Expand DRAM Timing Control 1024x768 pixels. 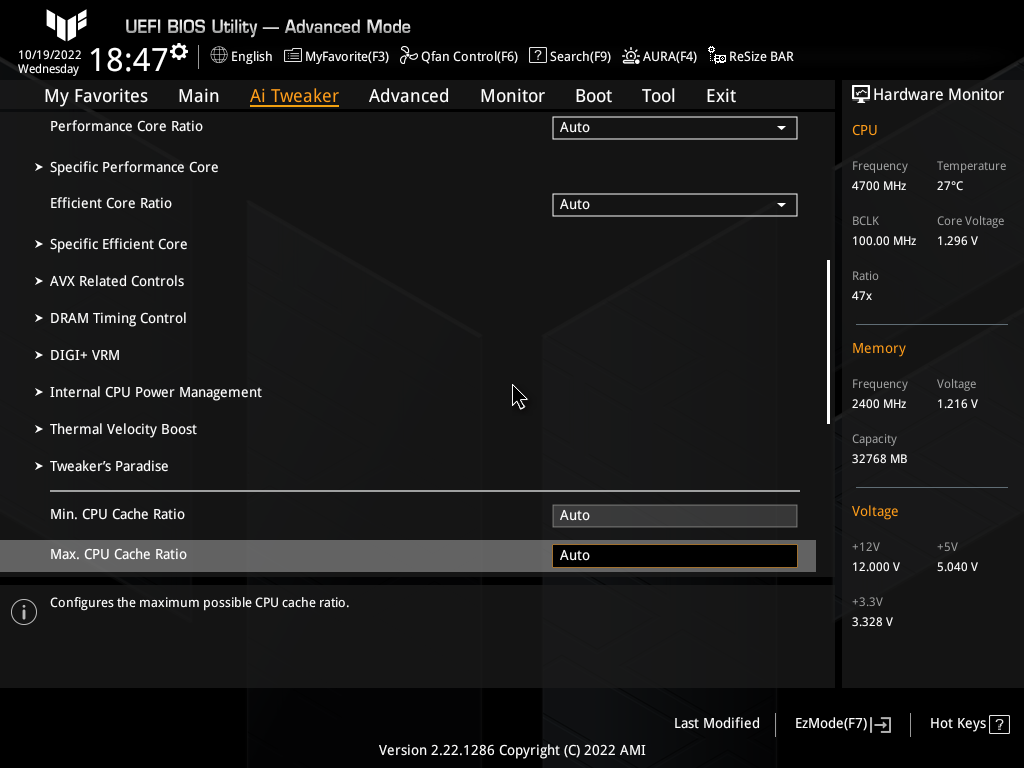pos(118,318)
